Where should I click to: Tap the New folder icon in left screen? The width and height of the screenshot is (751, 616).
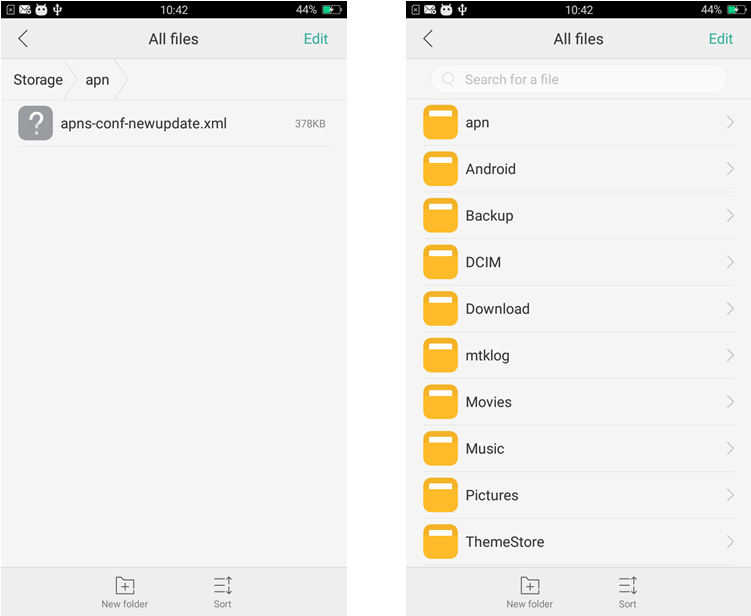[x=125, y=585]
